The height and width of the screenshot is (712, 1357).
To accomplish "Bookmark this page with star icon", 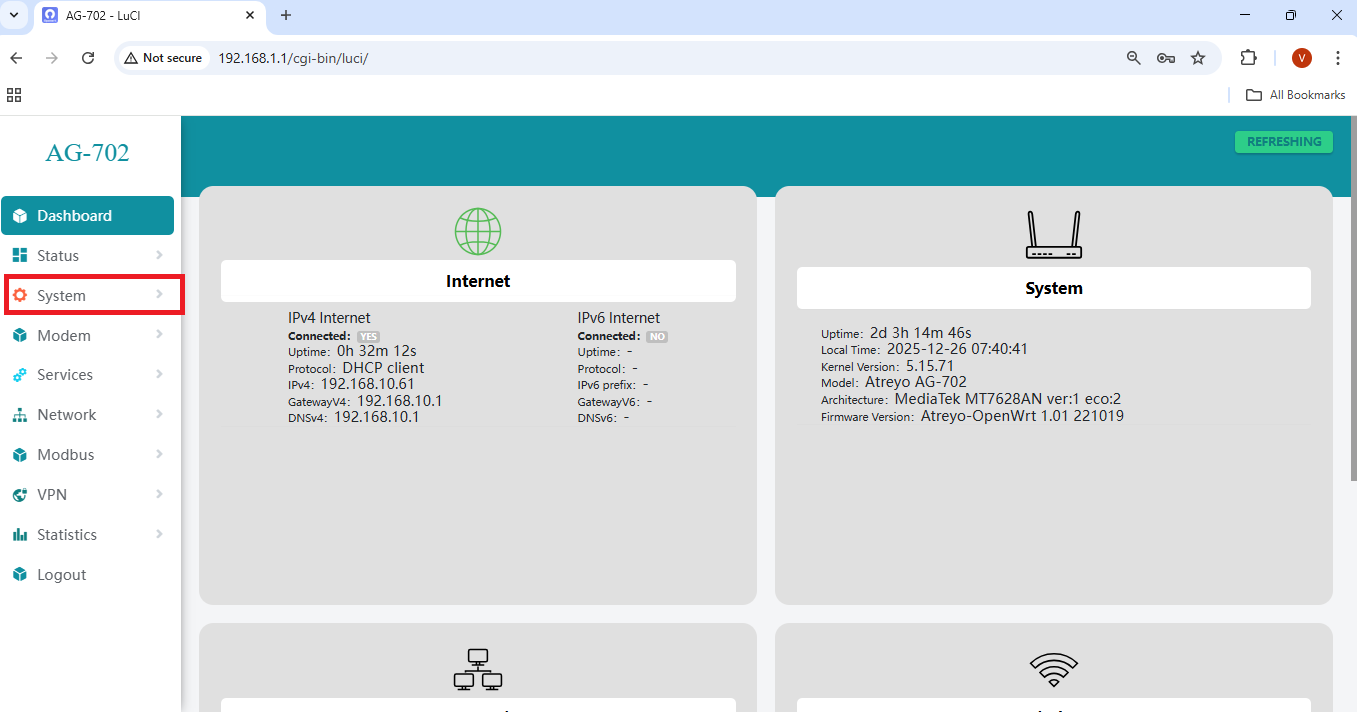I will 1198,58.
